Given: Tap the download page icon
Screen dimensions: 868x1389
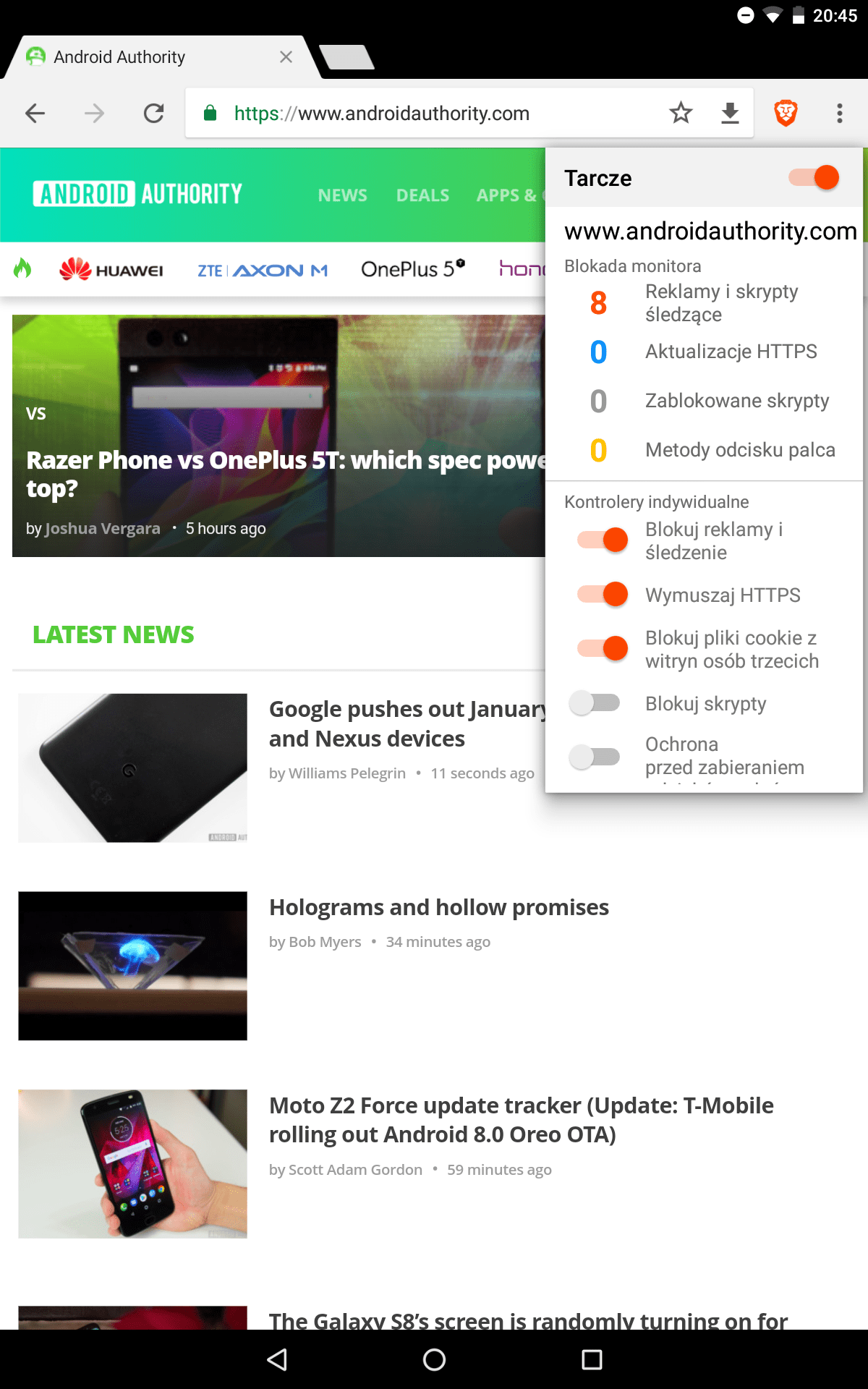Looking at the screenshot, I should 731,113.
